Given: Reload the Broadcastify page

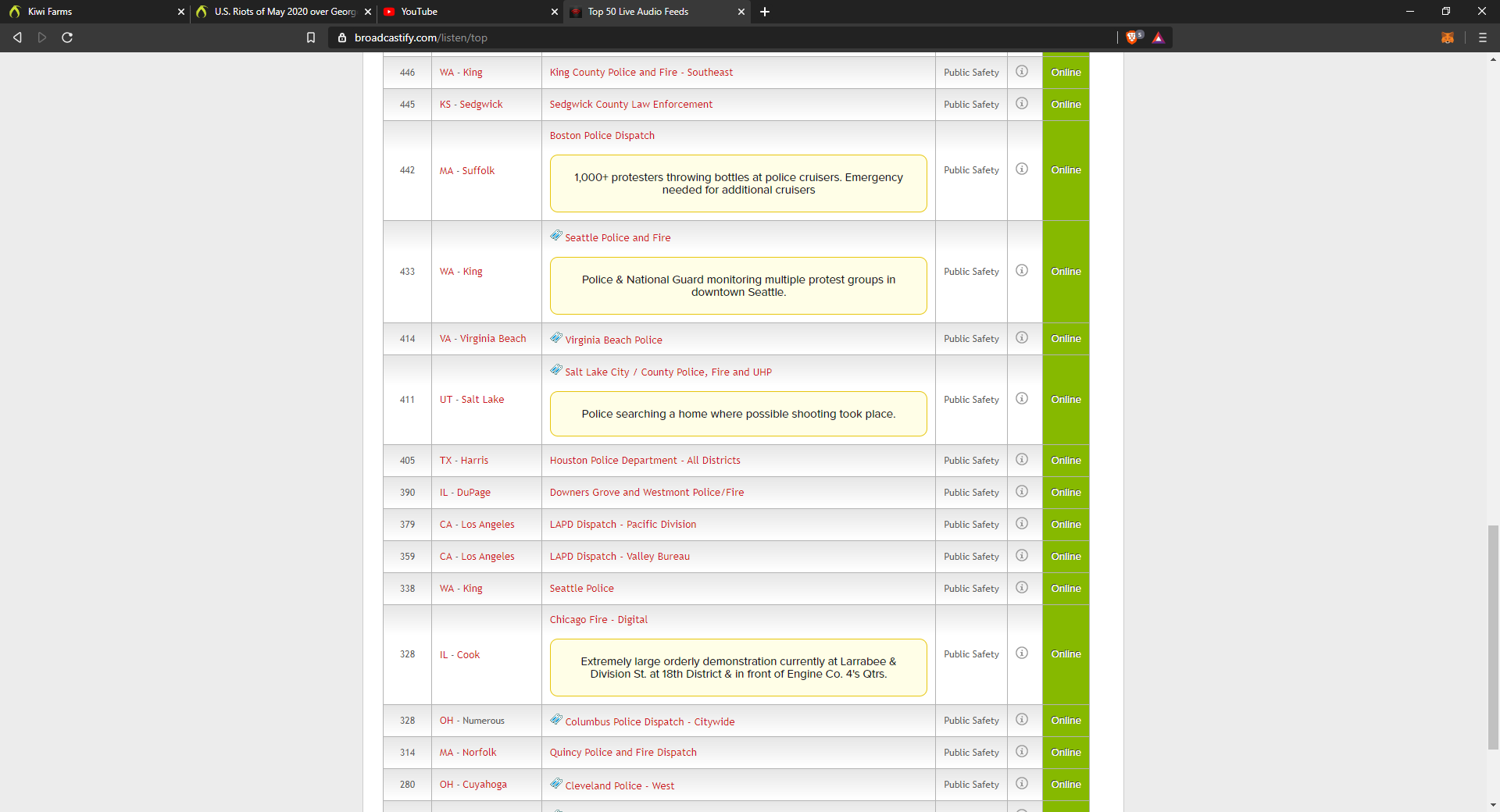Looking at the screenshot, I should click(67, 37).
